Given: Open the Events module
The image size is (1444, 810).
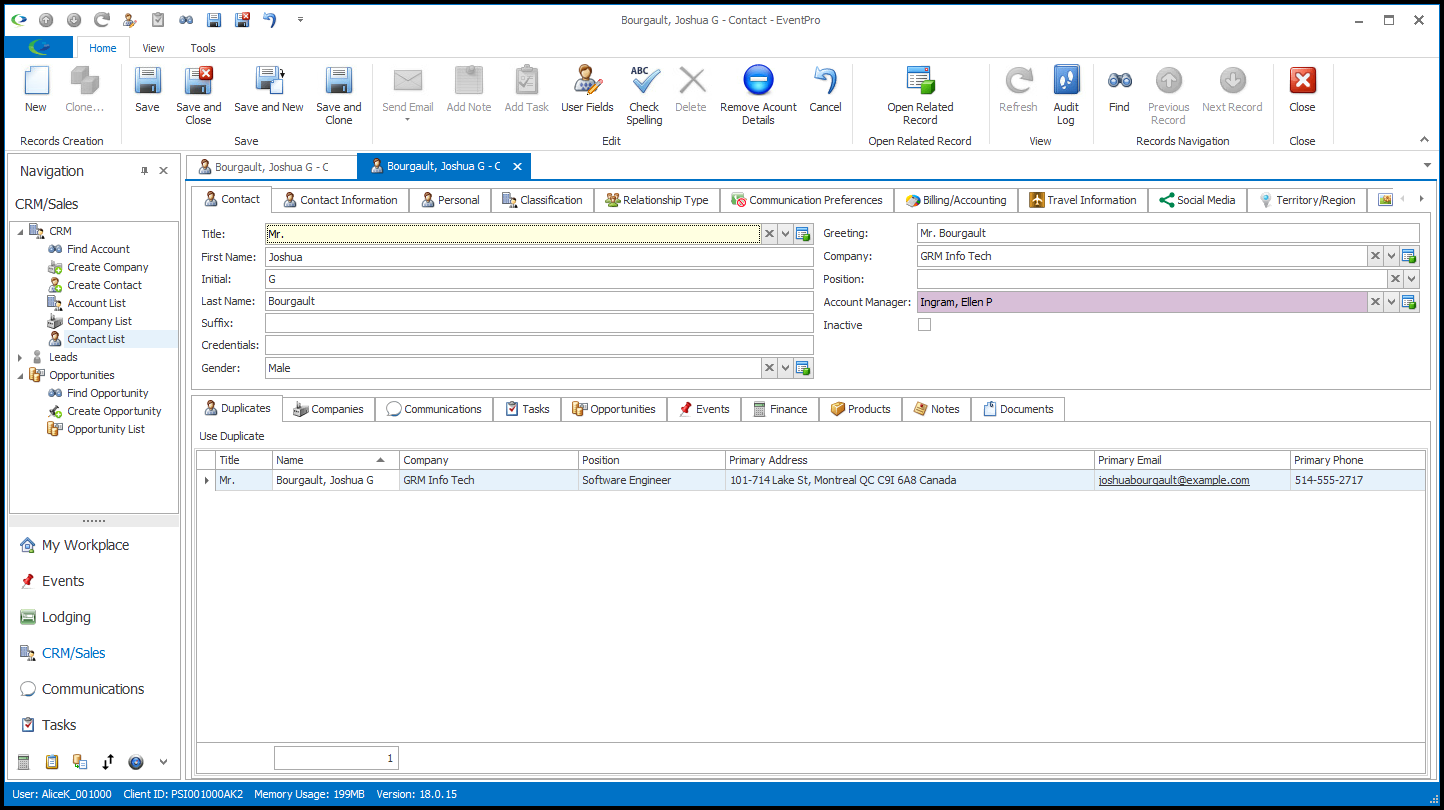Looking at the screenshot, I should pyautogui.click(x=63, y=581).
